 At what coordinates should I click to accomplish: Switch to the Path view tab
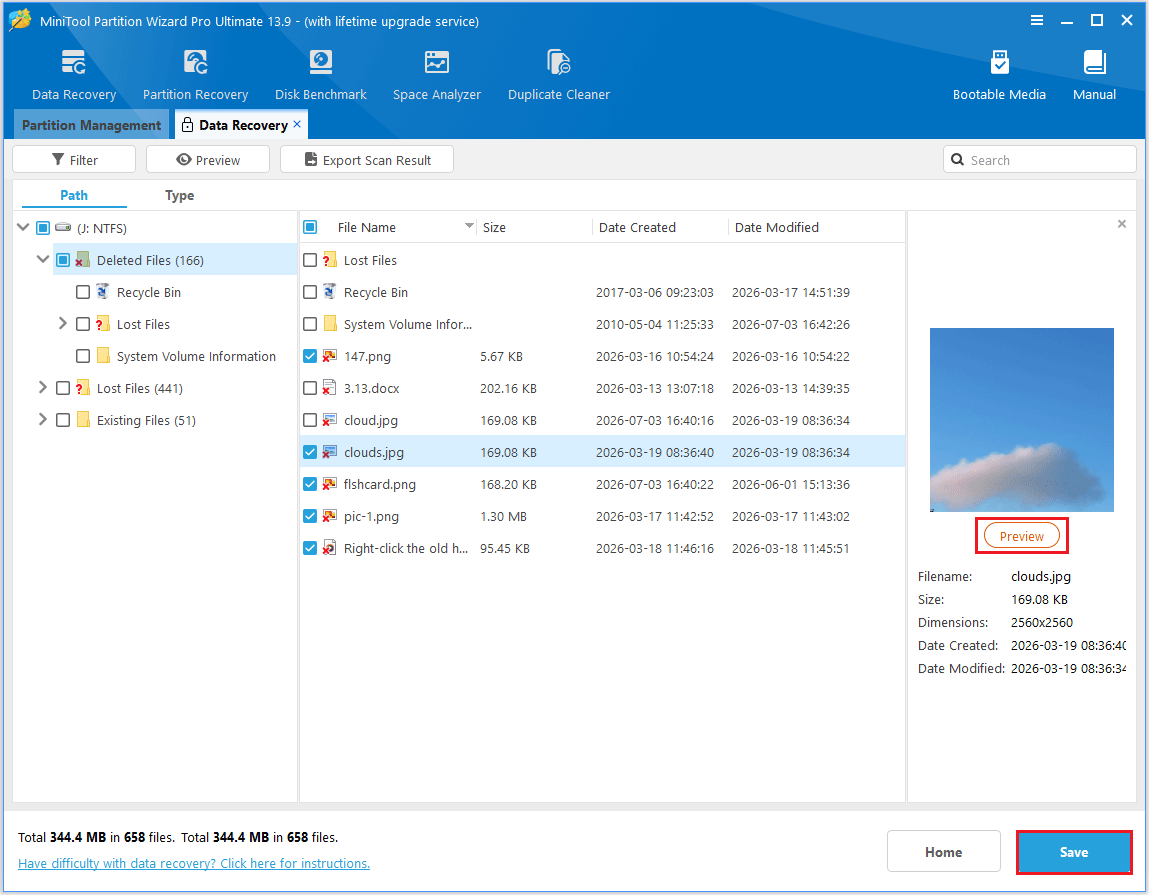pos(74,195)
